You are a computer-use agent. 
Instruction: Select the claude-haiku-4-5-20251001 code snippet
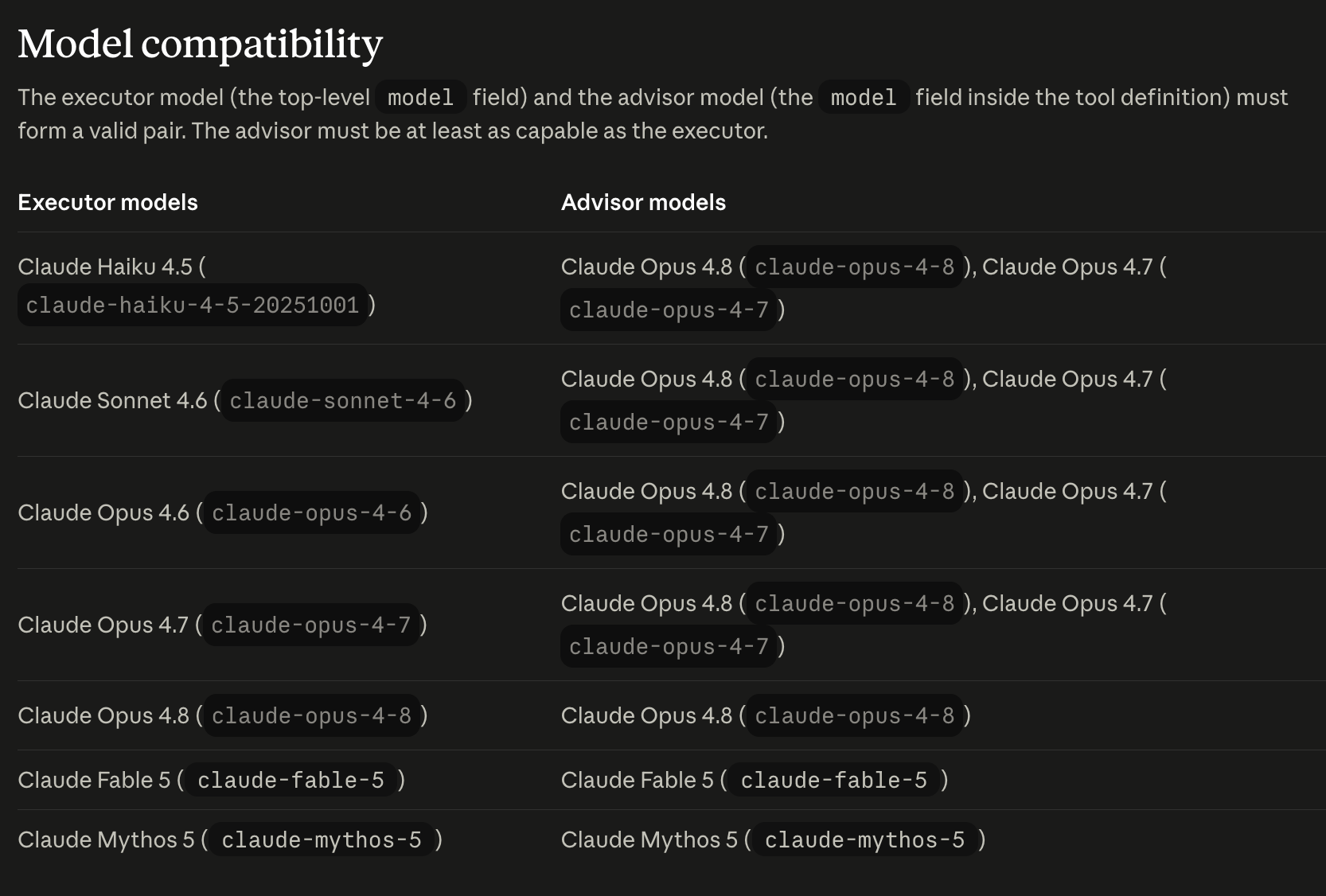pos(193,305)
